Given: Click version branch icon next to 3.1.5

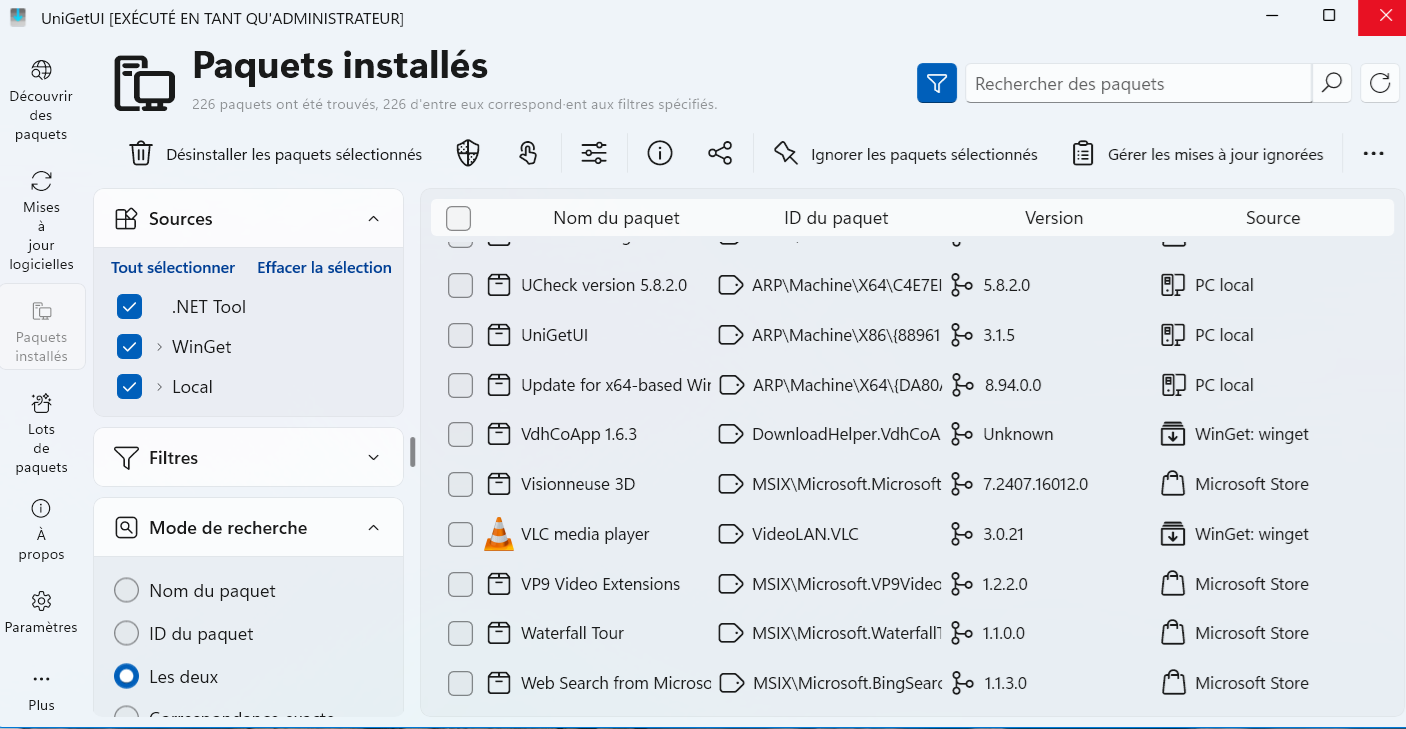Looking at the screenshot, I should [x=962, y=335].
